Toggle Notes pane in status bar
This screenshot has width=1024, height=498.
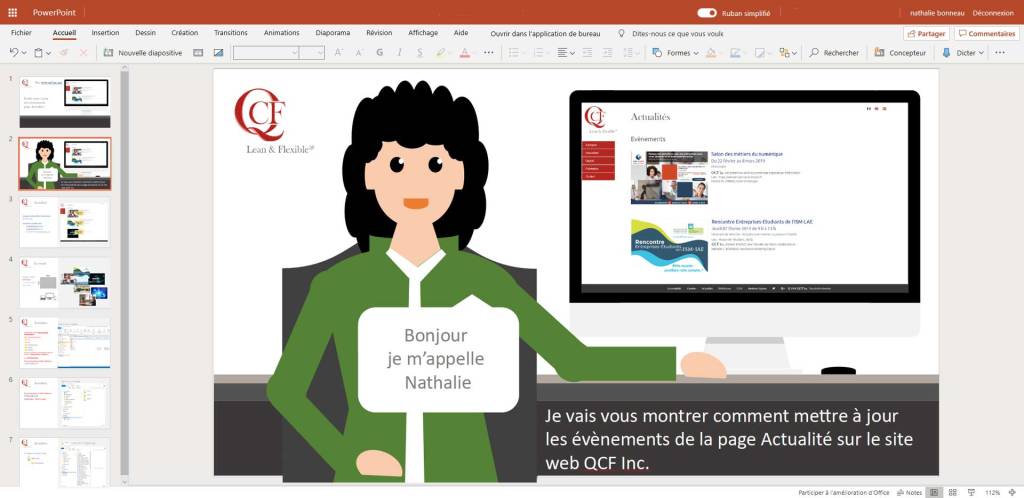(x=910, y=492)
